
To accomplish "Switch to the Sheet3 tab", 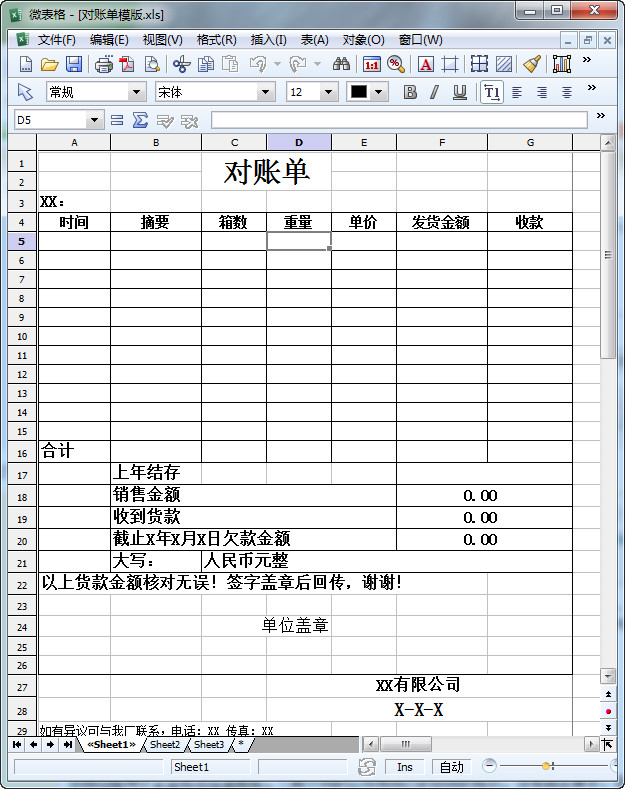I will (x=209, y=744).
